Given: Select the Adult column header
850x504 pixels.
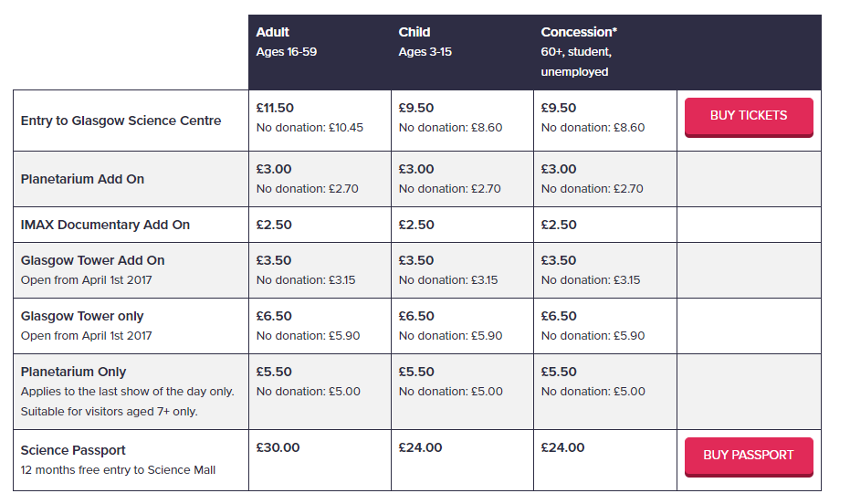Looking at the screenshot, I should 273,32.
